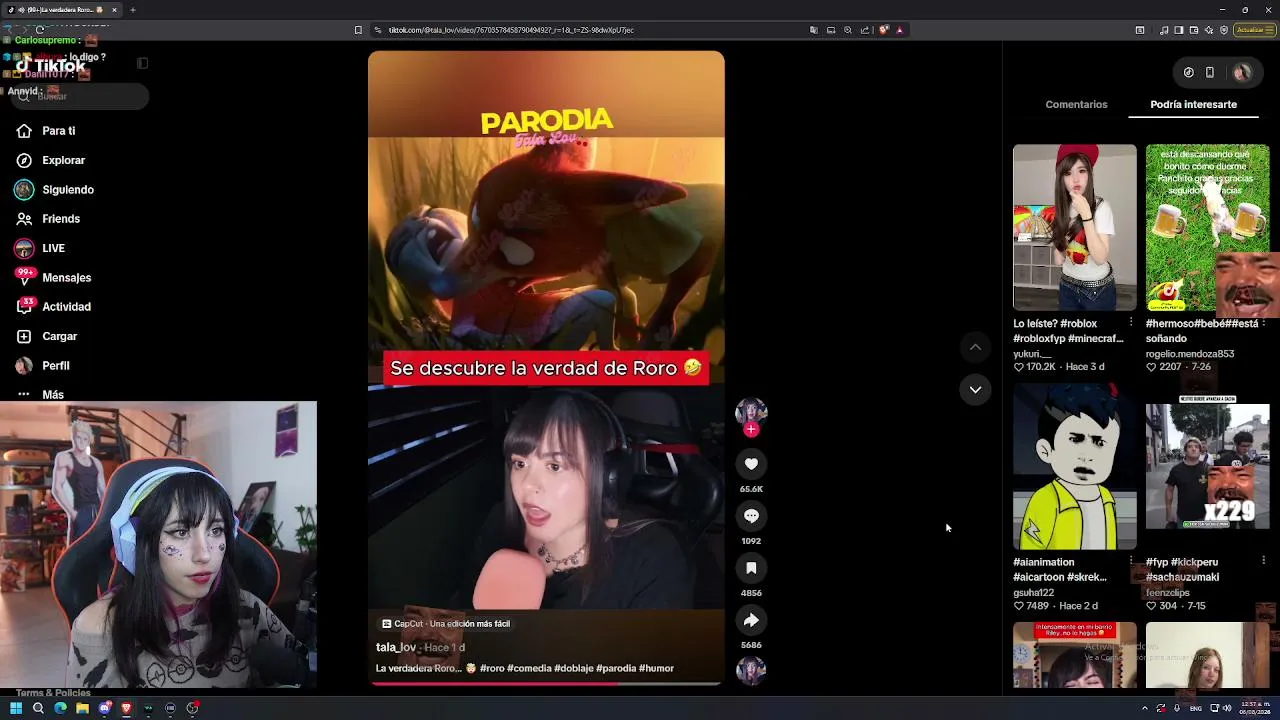
Task: Go to Explorar in TikTok sidebar
Action: click(x=63, y=160)
